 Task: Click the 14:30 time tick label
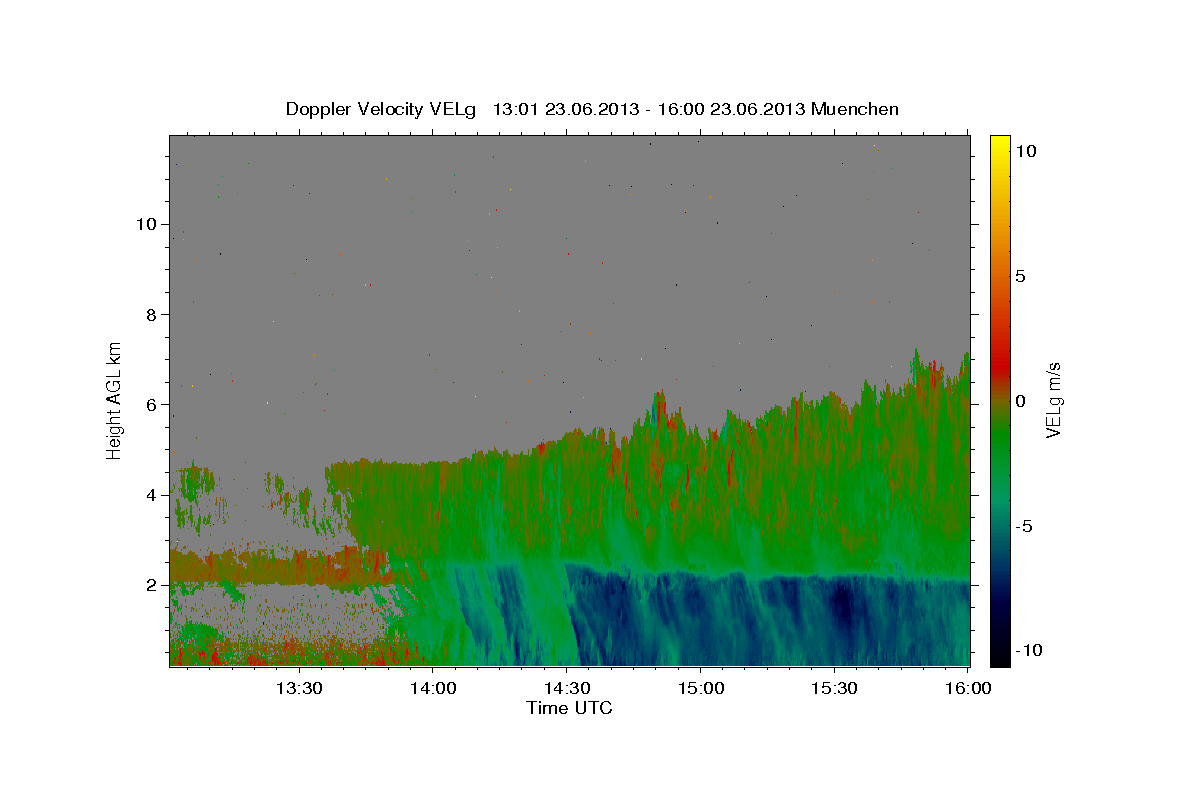click(567, 688)
